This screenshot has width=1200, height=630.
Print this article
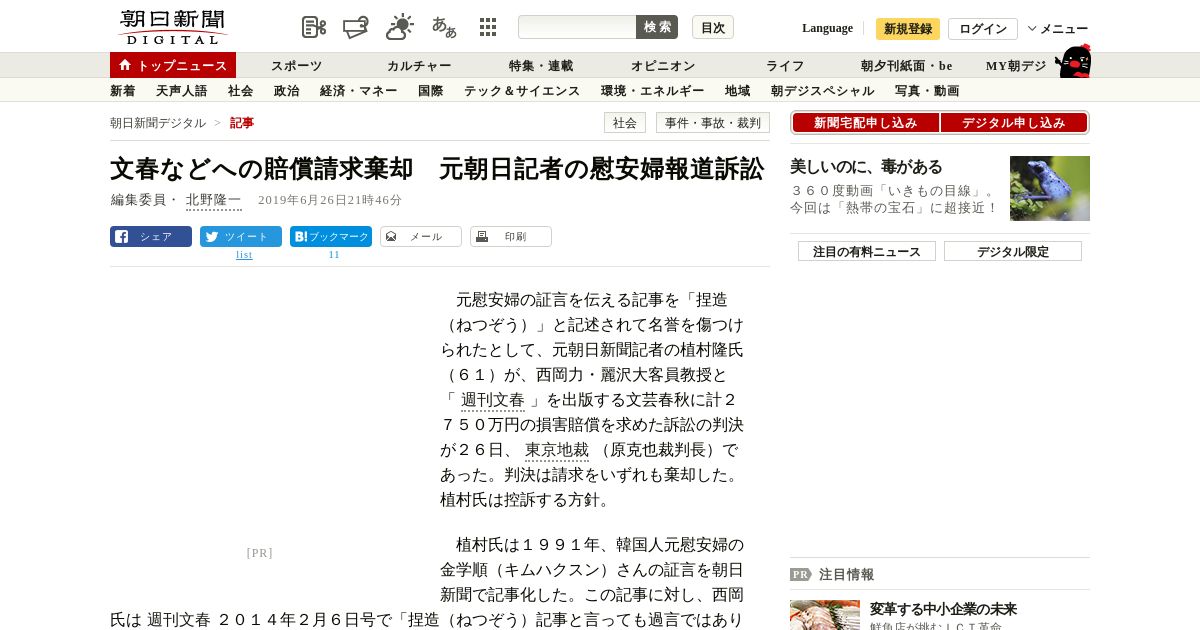[x=511, y=237]
